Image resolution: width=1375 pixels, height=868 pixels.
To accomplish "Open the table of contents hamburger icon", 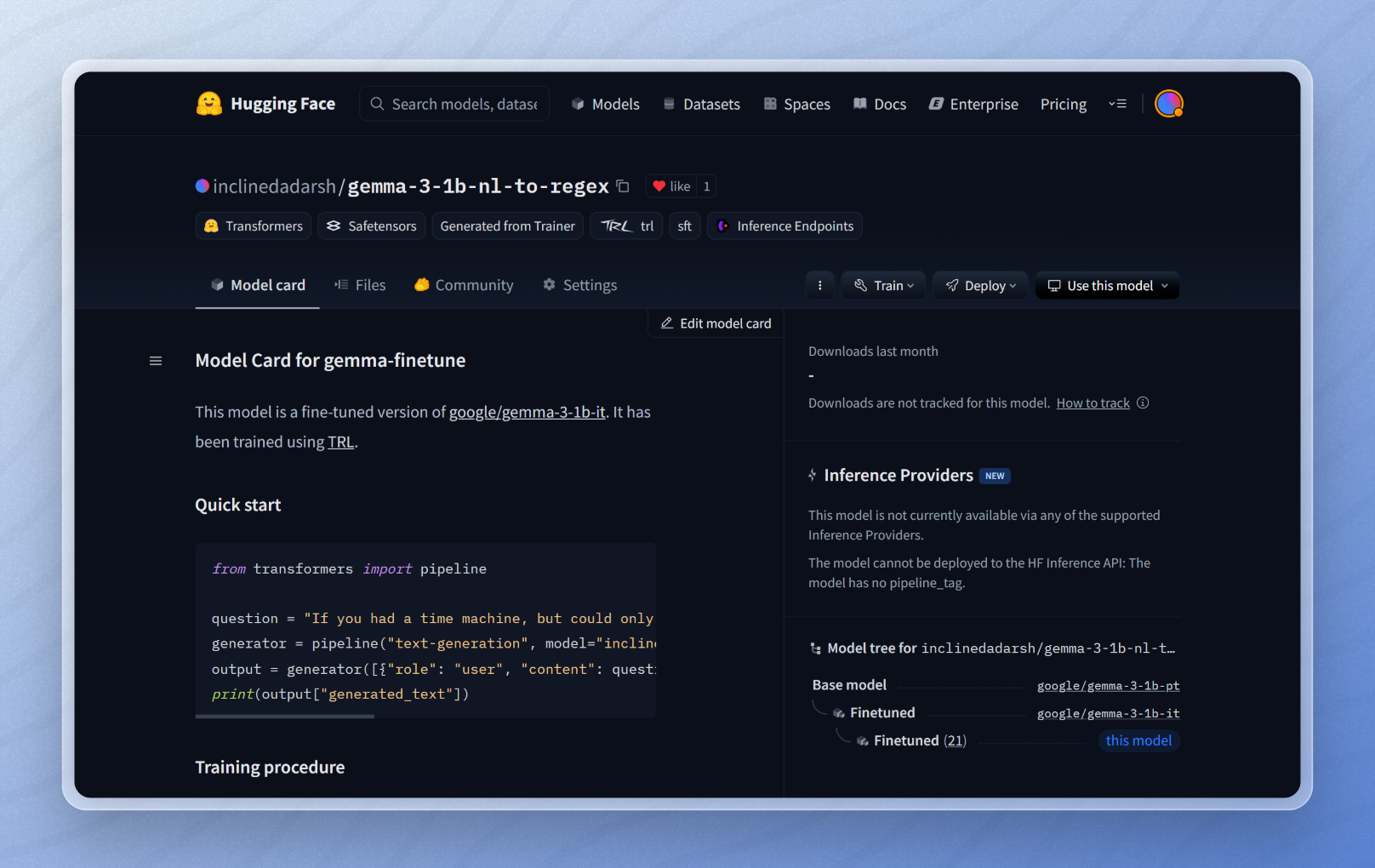I will (x=156, y=360).
